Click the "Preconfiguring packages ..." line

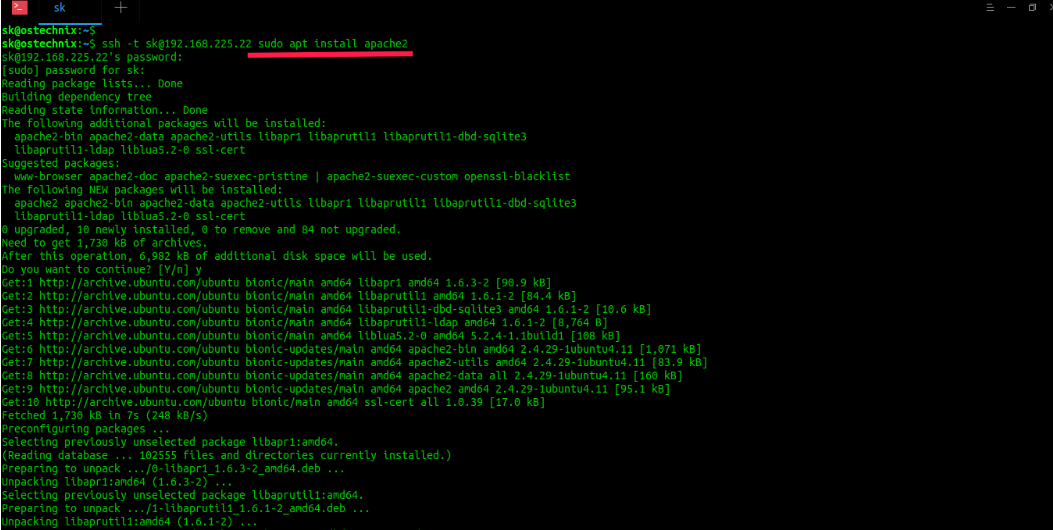coord(73,428)
